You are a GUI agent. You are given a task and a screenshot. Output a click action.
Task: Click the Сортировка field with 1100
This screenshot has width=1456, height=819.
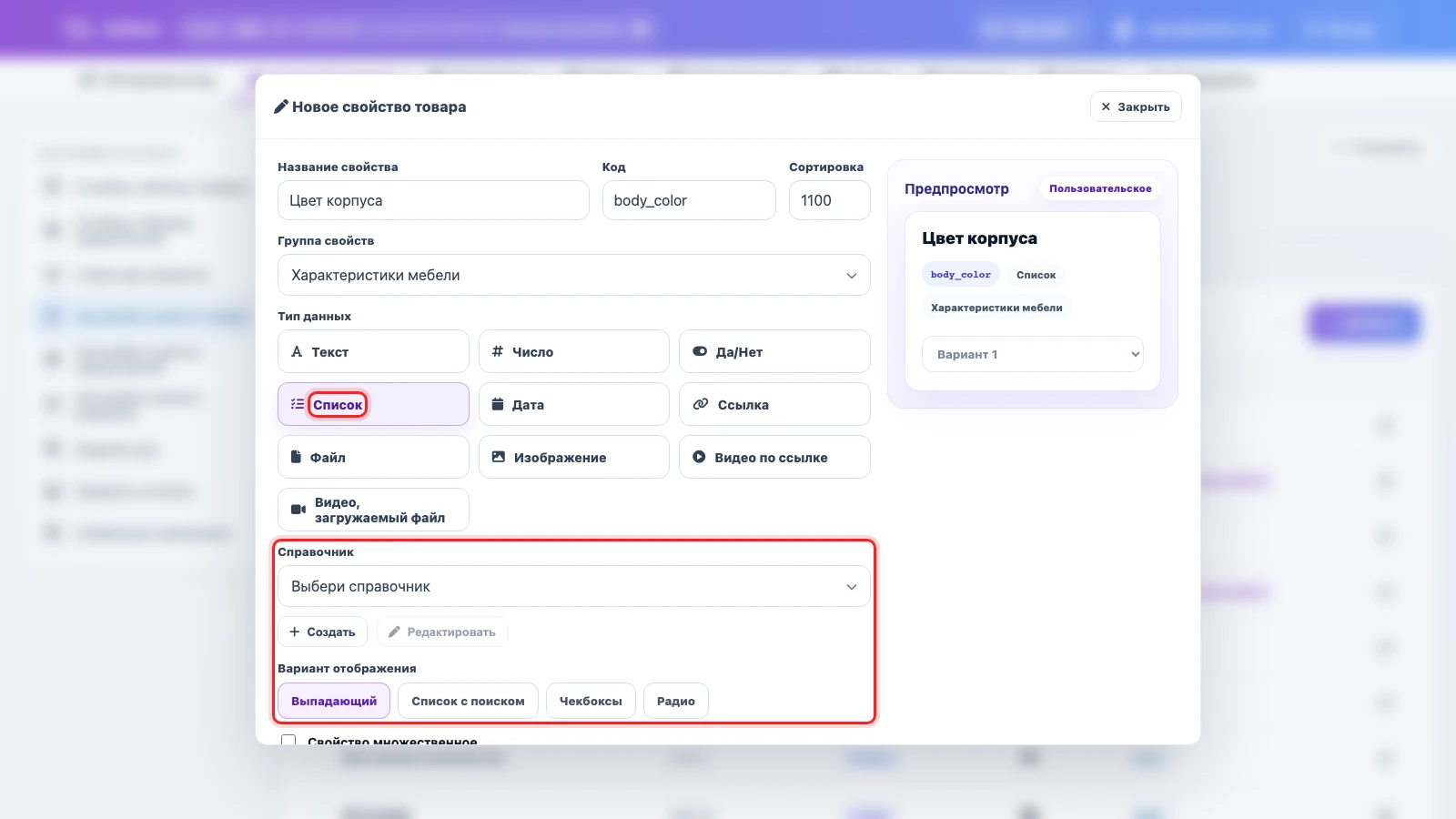coord(830,200)
